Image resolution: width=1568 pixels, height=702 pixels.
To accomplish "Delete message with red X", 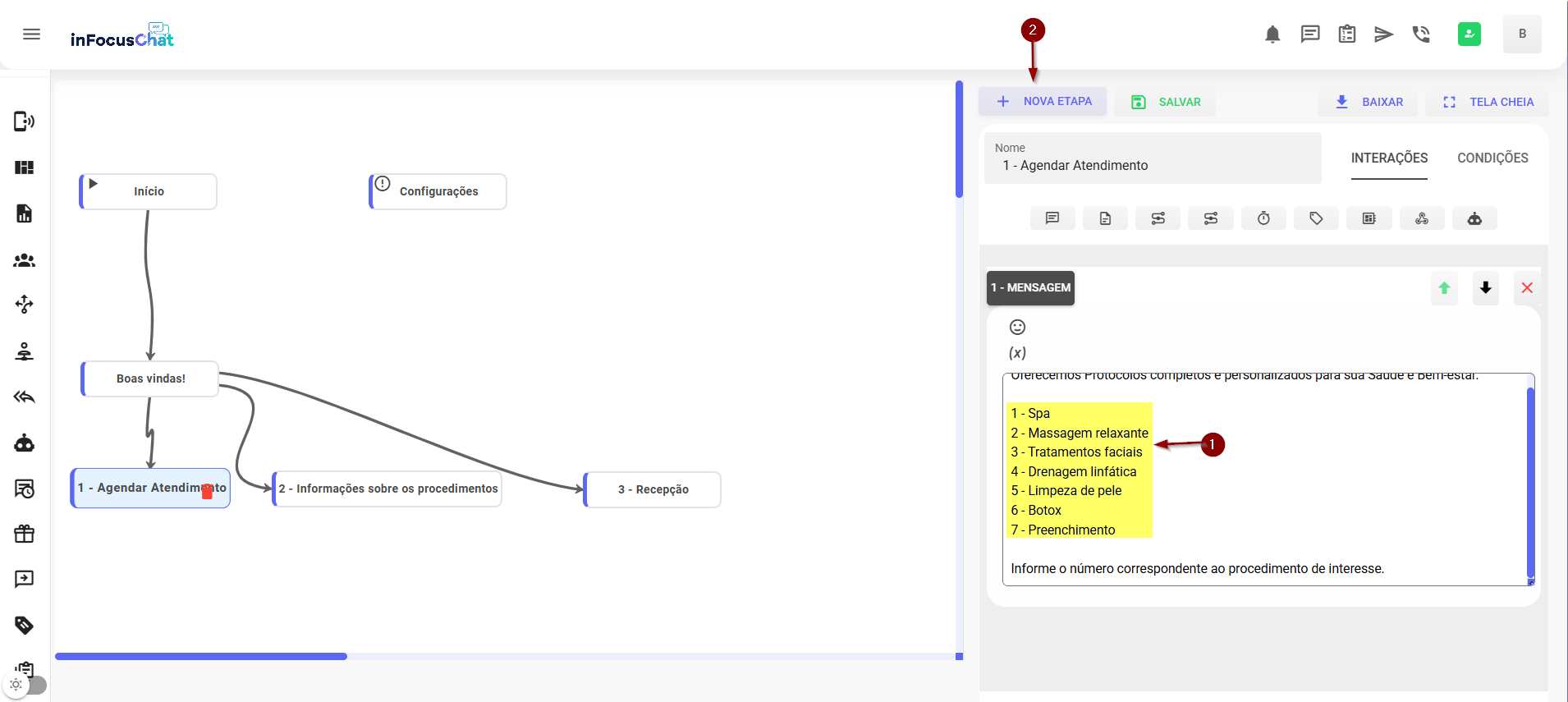I will point(1527,288).
